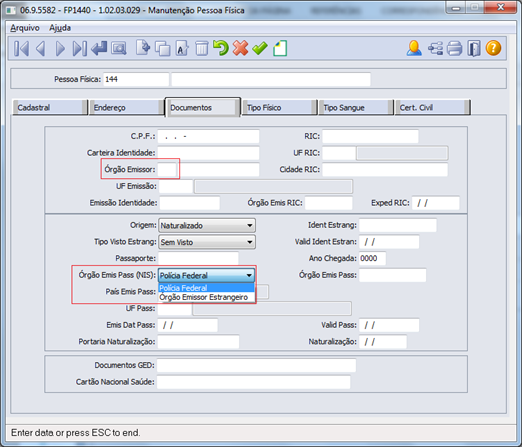Image resolution: width=522 pixels, height=447 pixels.
Task: Confirm with the green checkmark icon
Action: pos(260,48)
